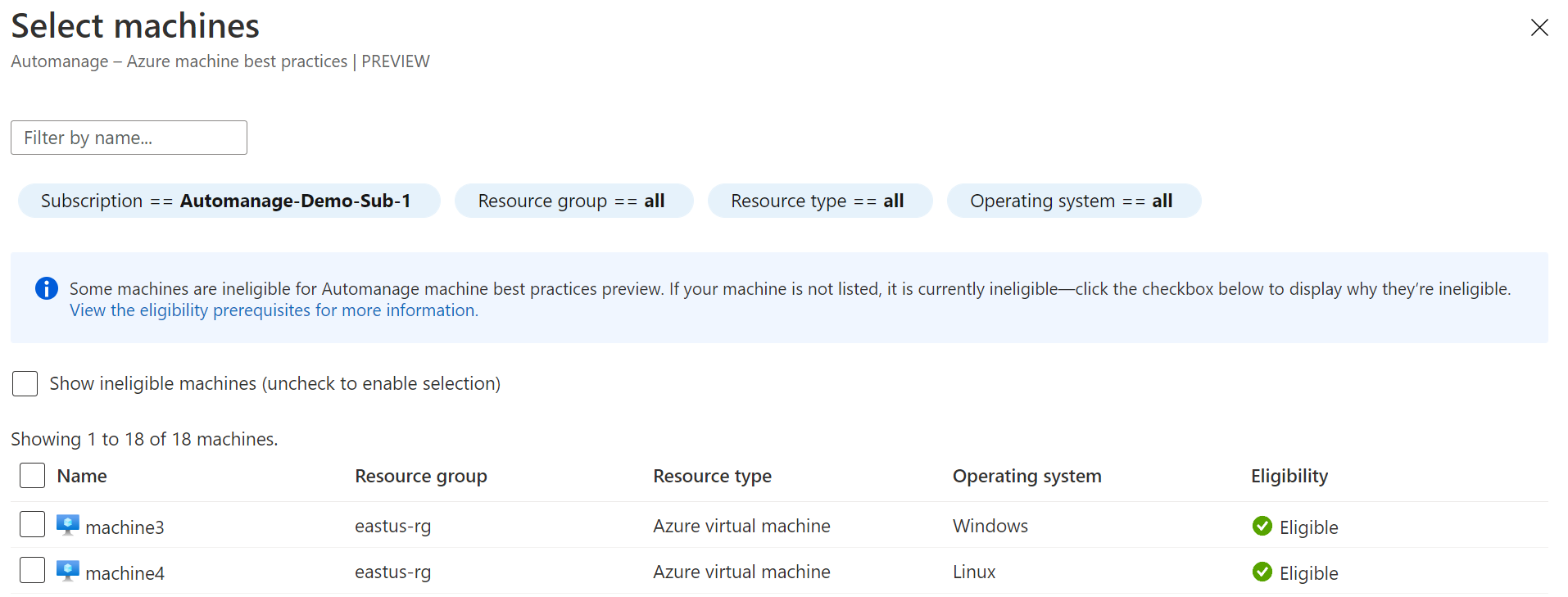
Task: Click the machine3 virtual machine icon
Action: (68, 525)
